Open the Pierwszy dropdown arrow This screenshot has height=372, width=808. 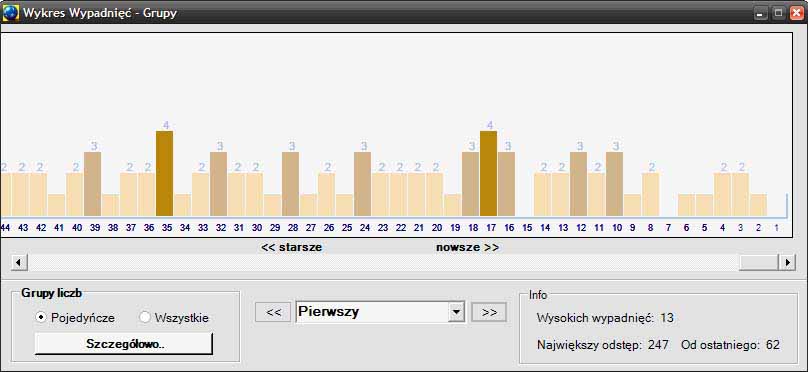pyautogui.click(x=456, y=312)
